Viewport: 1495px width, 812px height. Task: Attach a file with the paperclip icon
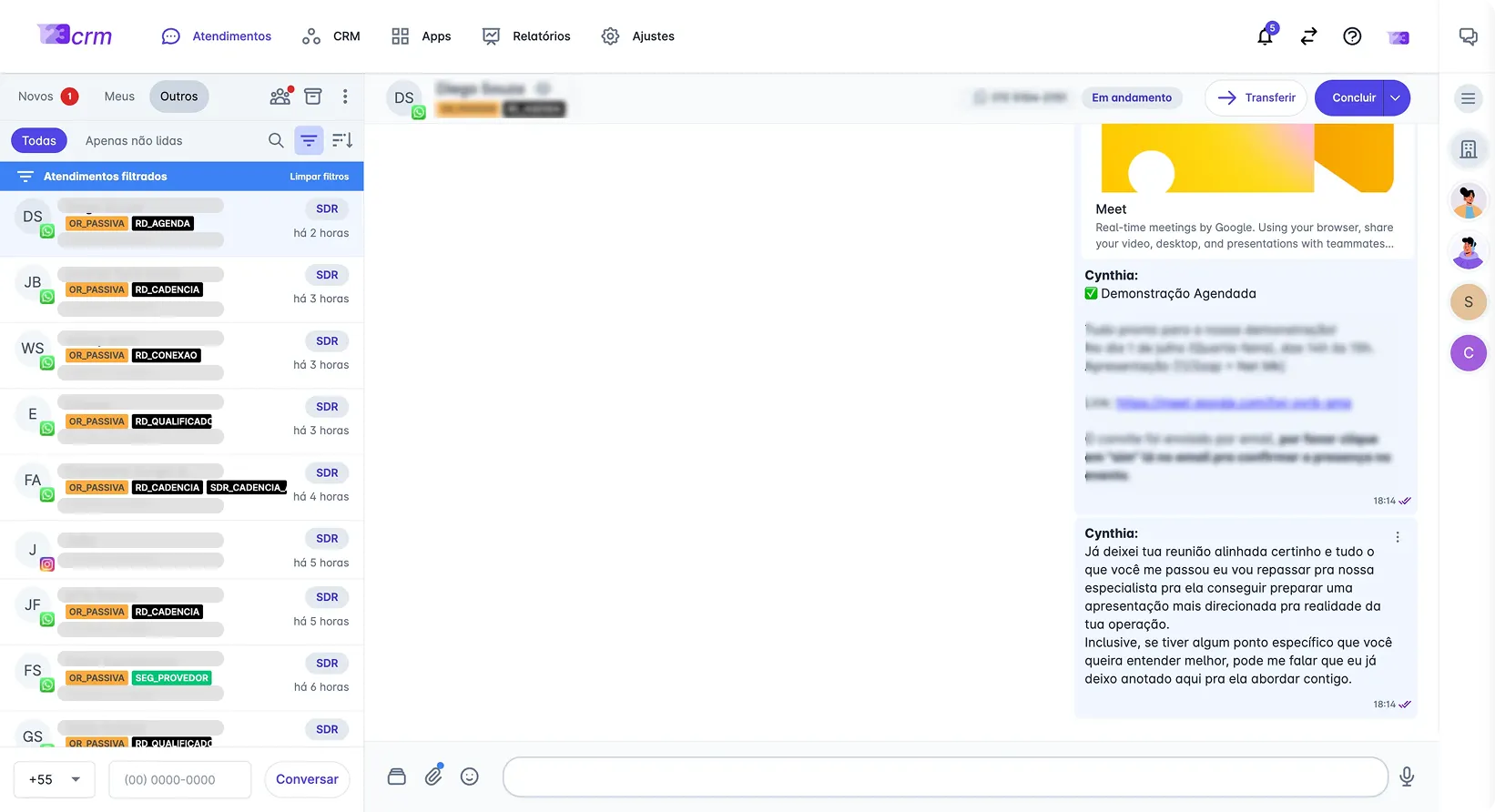(x=434, y=776)
